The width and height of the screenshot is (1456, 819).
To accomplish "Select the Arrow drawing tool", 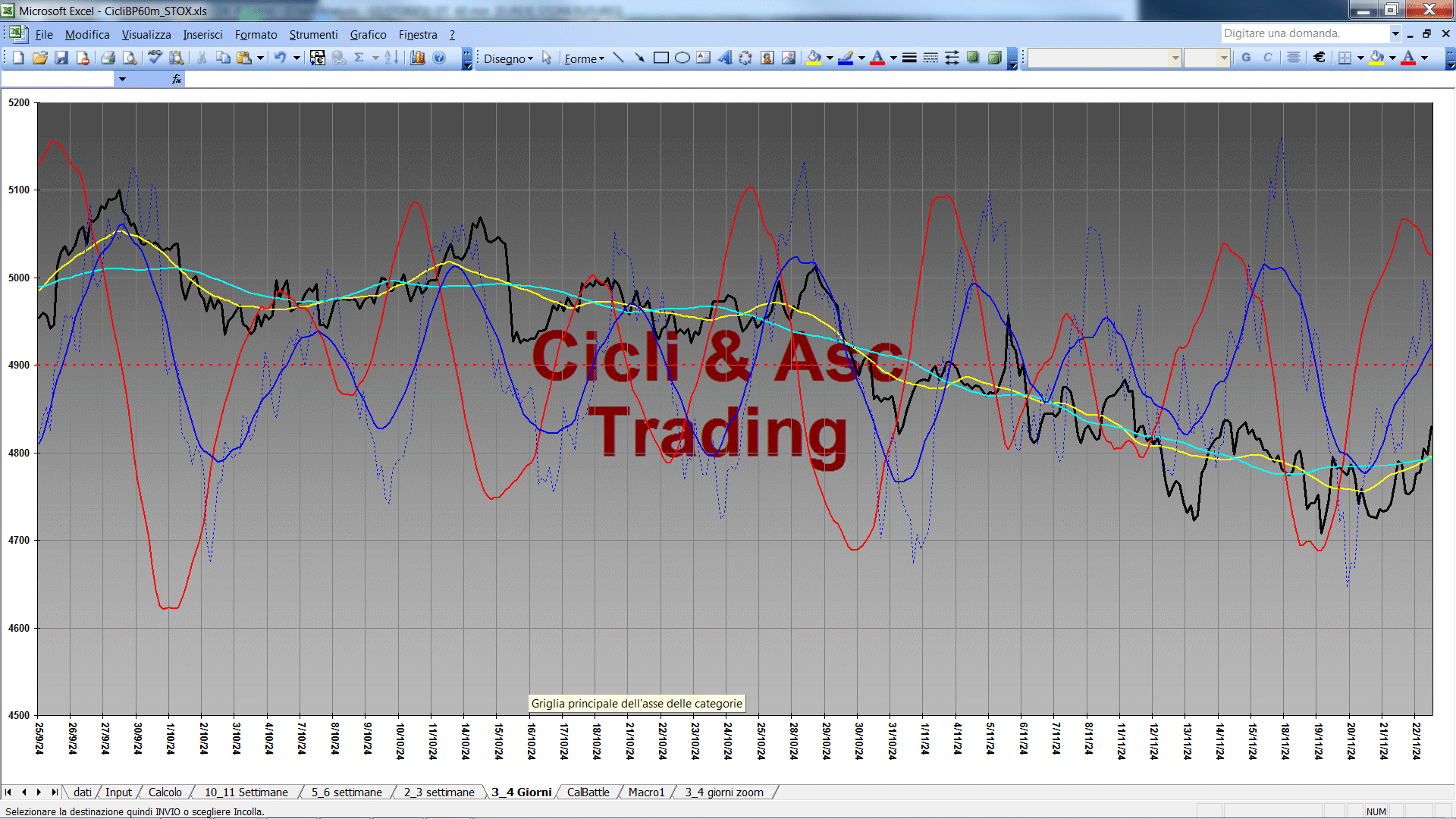I will point(640,58).
